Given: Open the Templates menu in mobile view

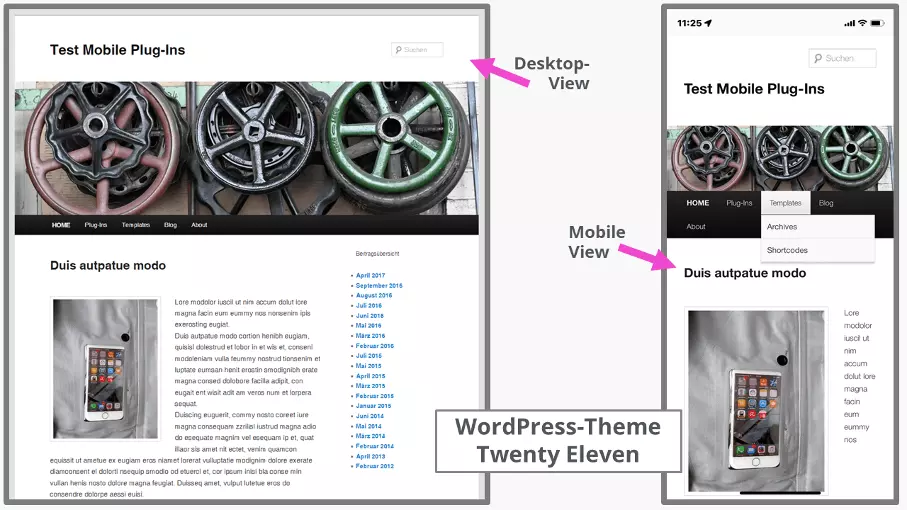Looking at the screenshot, I should click(785, 203).
